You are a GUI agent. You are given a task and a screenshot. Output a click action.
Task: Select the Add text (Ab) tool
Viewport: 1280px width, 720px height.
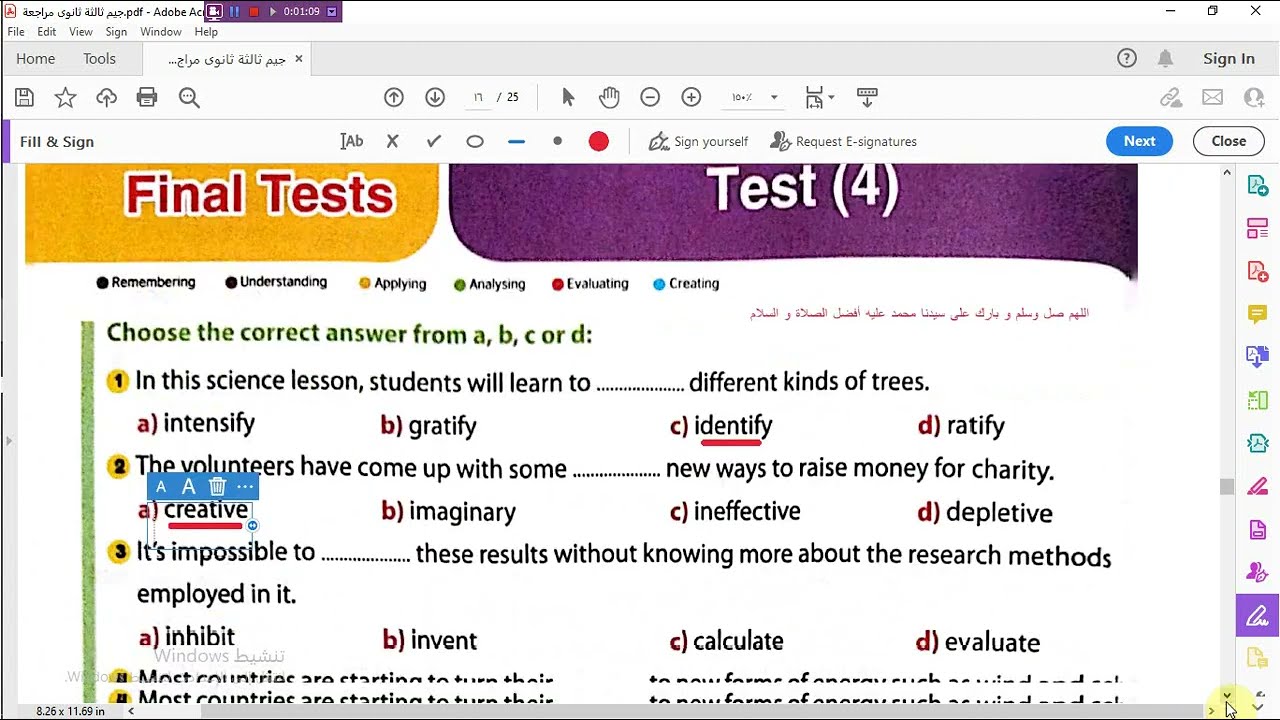[x=351, y=141]
